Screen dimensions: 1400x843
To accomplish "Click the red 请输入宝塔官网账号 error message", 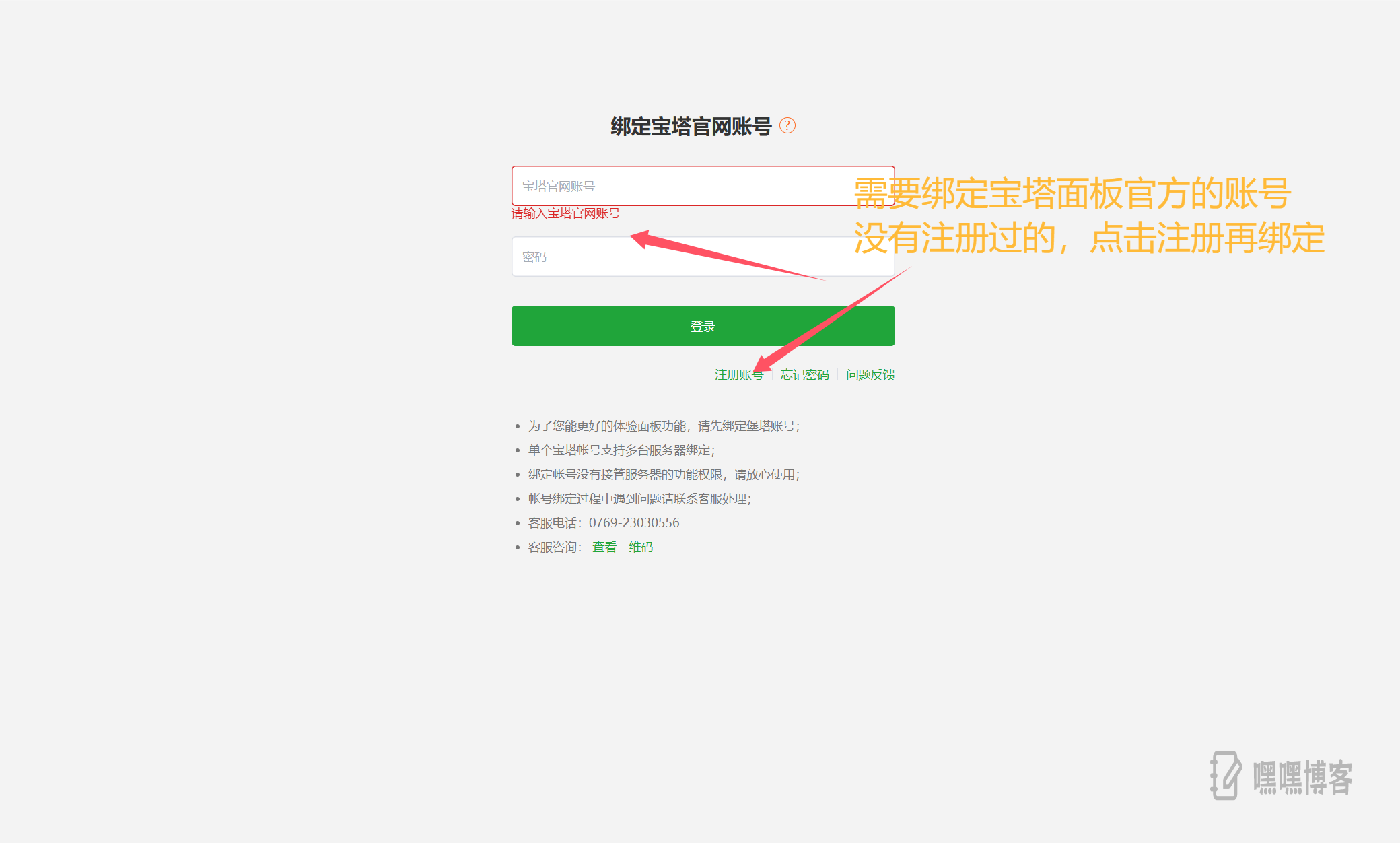I will [x=565, y=213].
